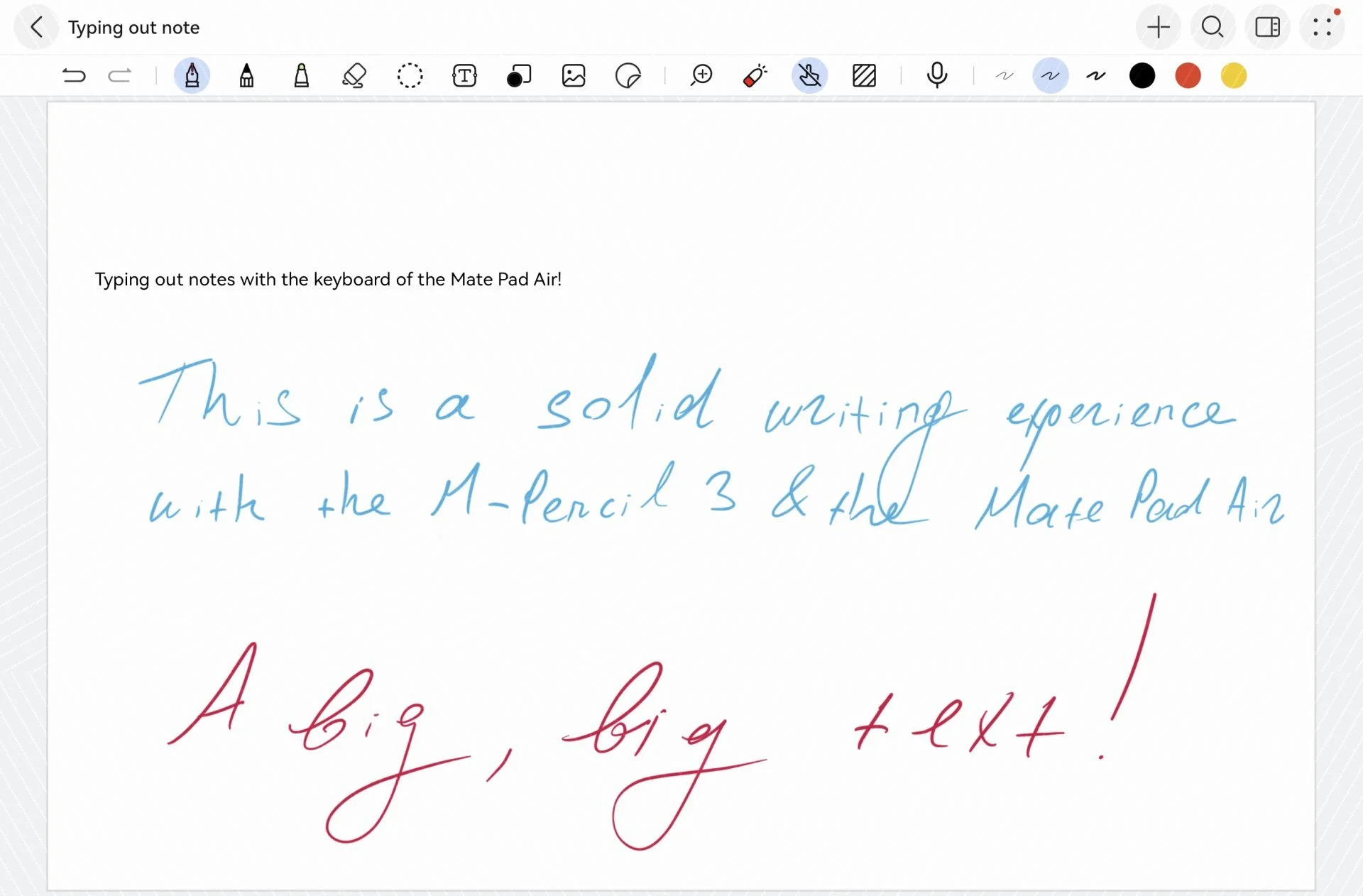
Task: Pick the red ink color
Action: tap(1188, 75)
